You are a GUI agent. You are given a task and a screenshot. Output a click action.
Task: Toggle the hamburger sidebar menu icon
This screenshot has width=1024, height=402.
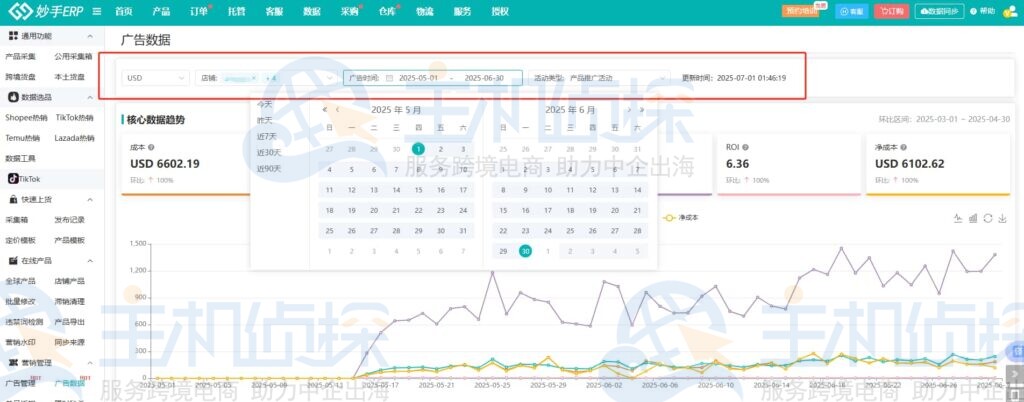click(x=97, y=12)
